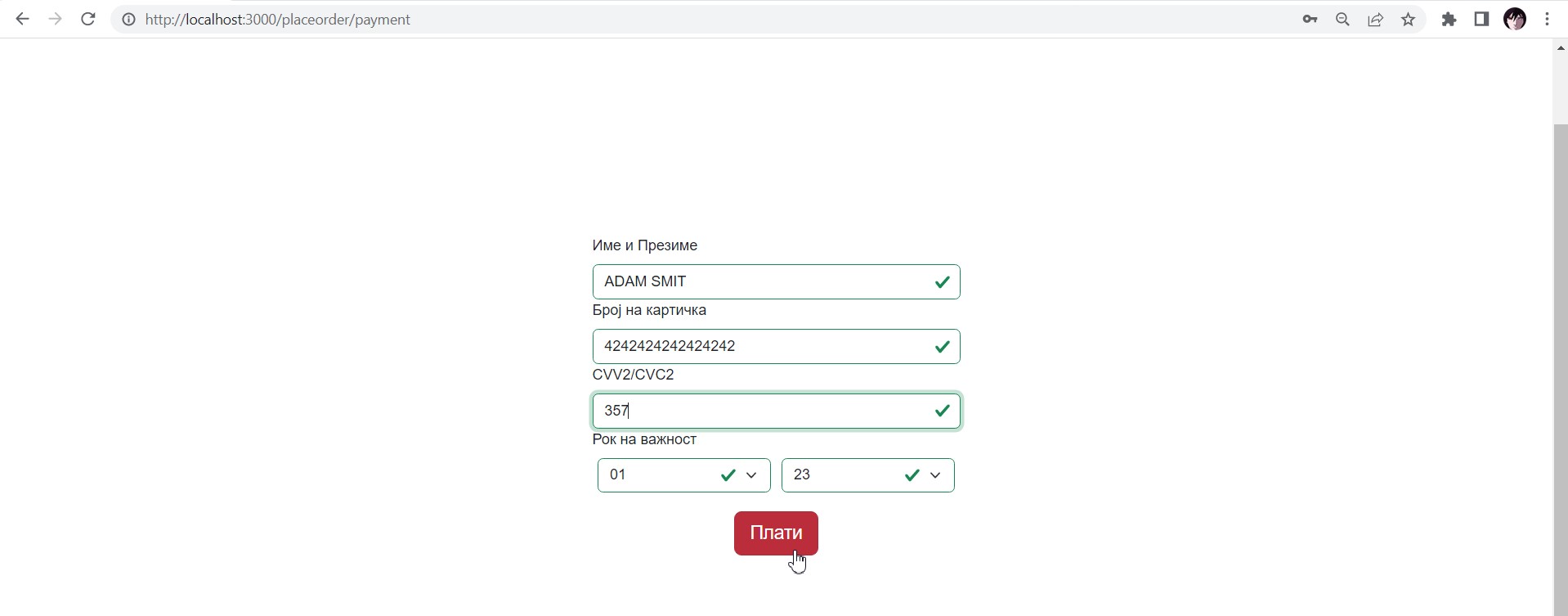Viewport: 1568px width, 616px height.
Task: Open Chrome three-dot menu
Action: click(x=1547, y=20)
